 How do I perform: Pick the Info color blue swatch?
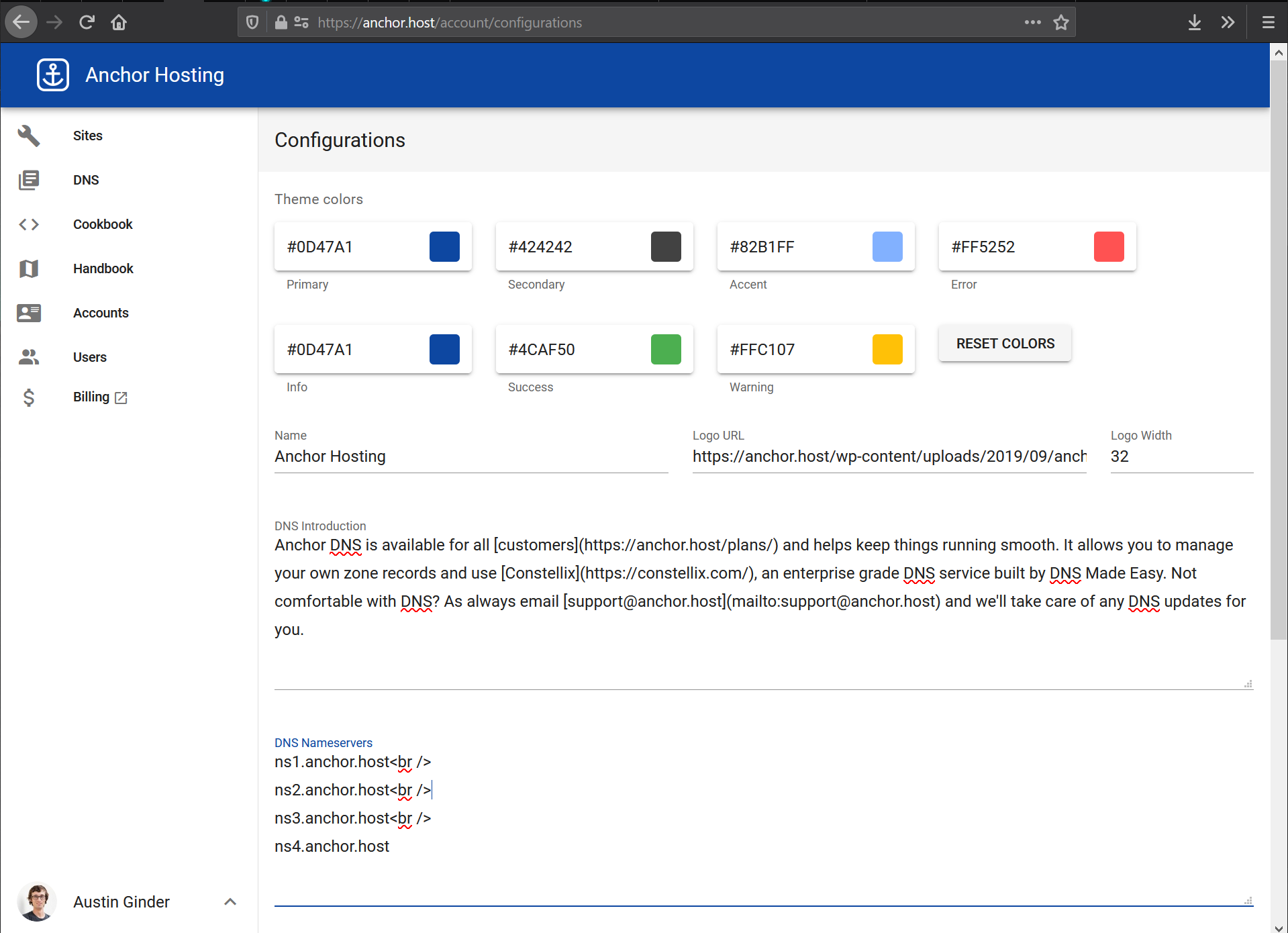tap(444, 349)
